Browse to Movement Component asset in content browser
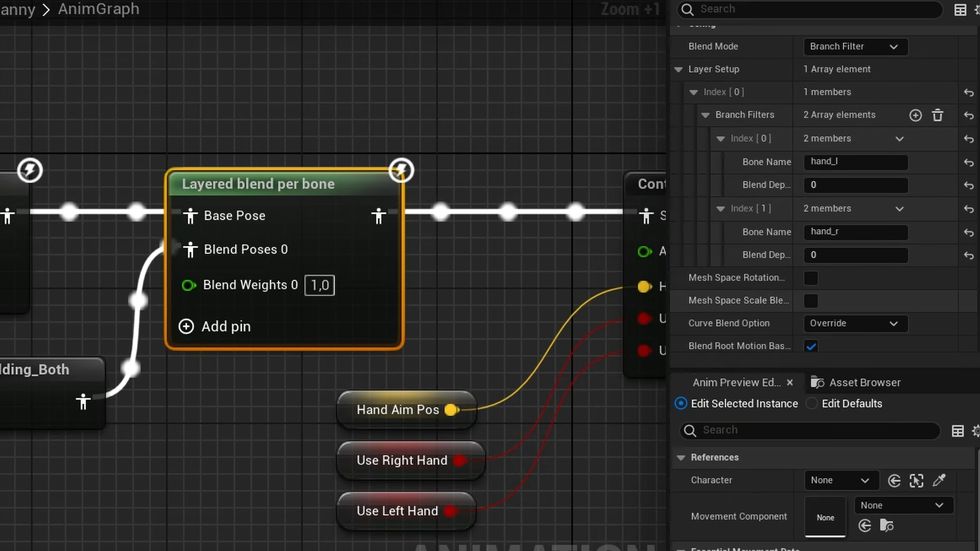Screen dimensions: 980x551 pos(886,525)
